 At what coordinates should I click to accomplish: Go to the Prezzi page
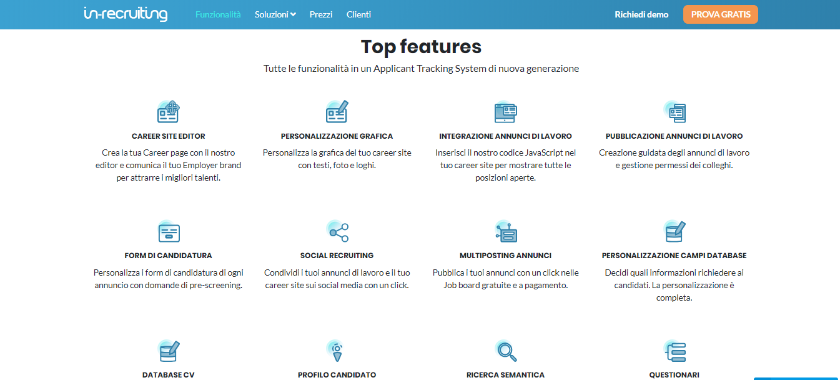click(321, 14)
